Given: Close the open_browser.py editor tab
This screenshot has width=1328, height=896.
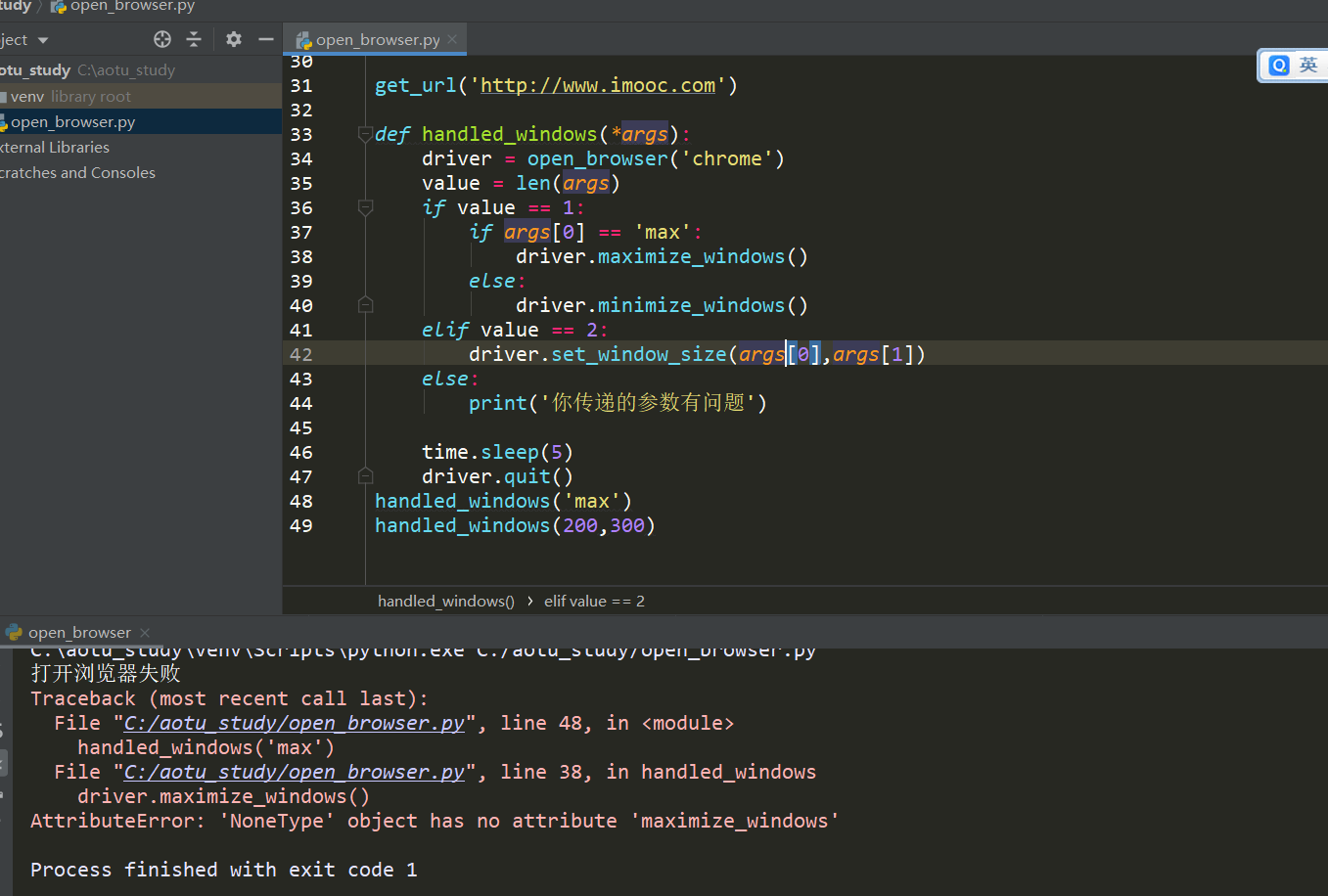Looking at the screenshot, I should 452,39.
